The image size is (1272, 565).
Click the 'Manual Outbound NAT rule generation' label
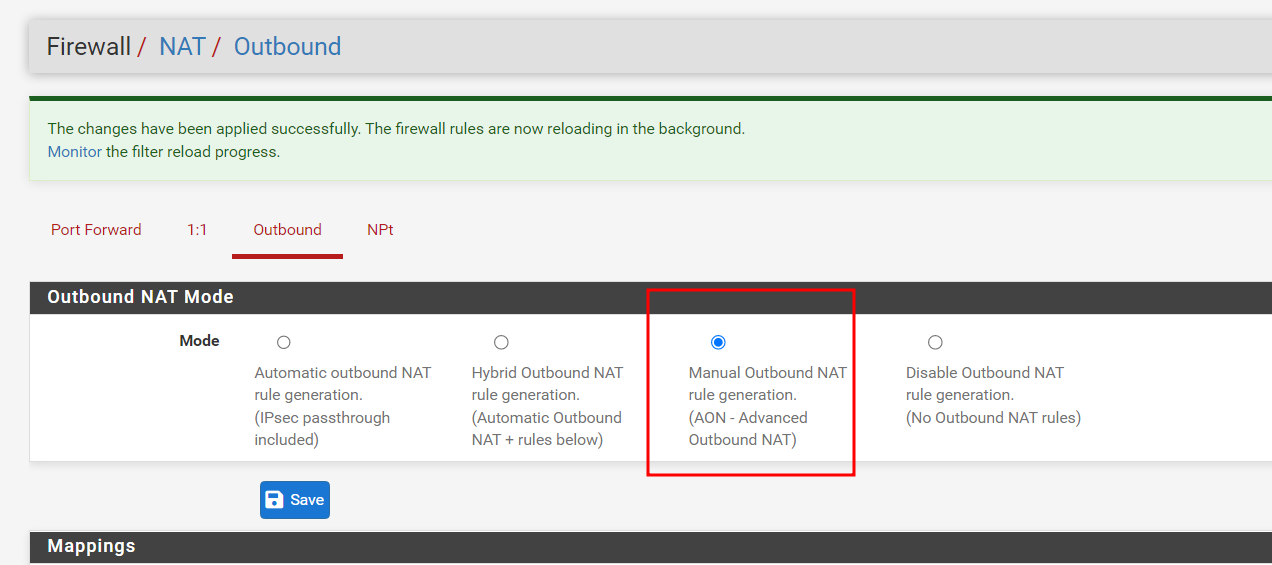tap(768, 406)
